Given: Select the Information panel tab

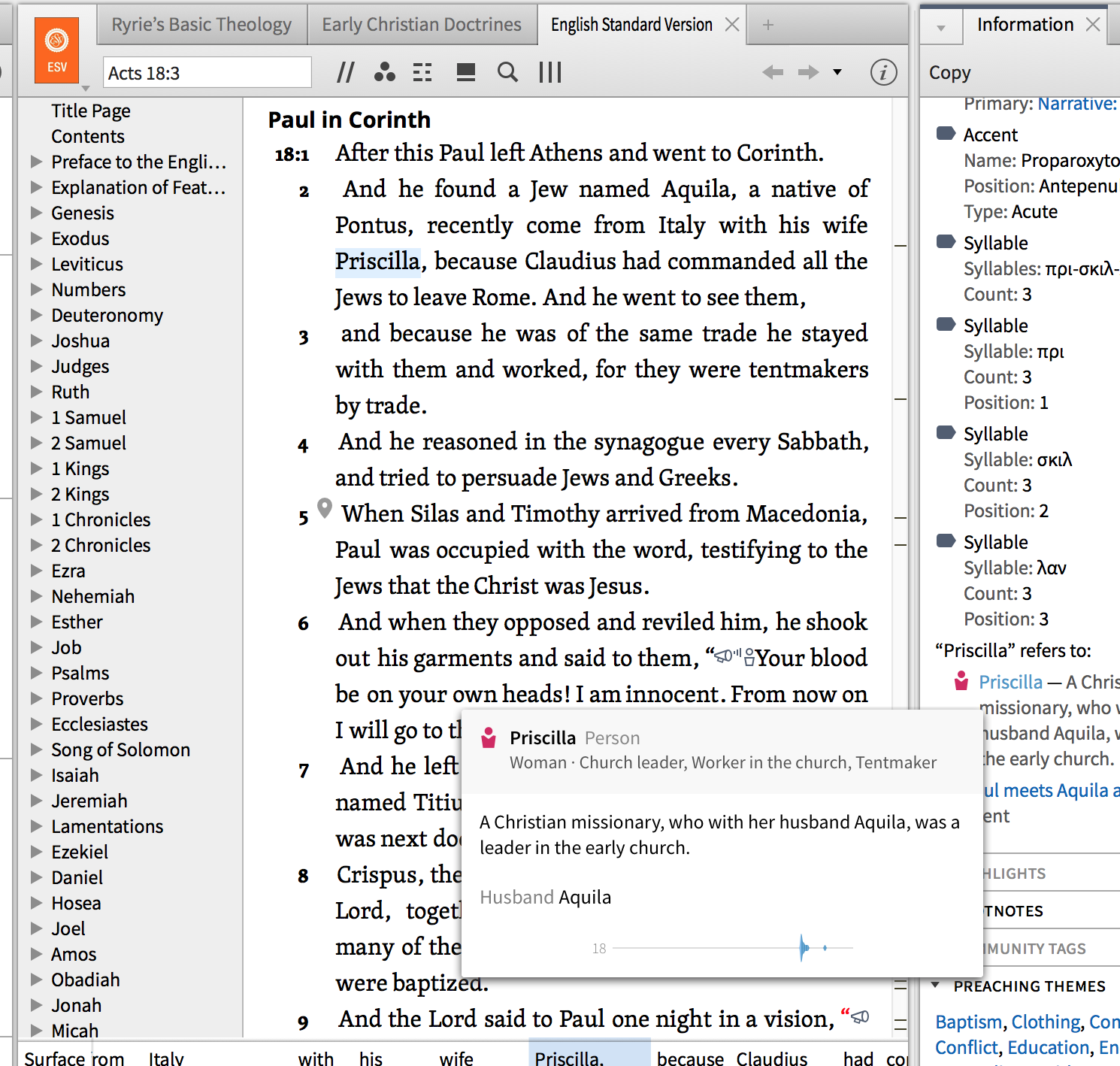Looking at the screenshot, I should click(1025, 25).
